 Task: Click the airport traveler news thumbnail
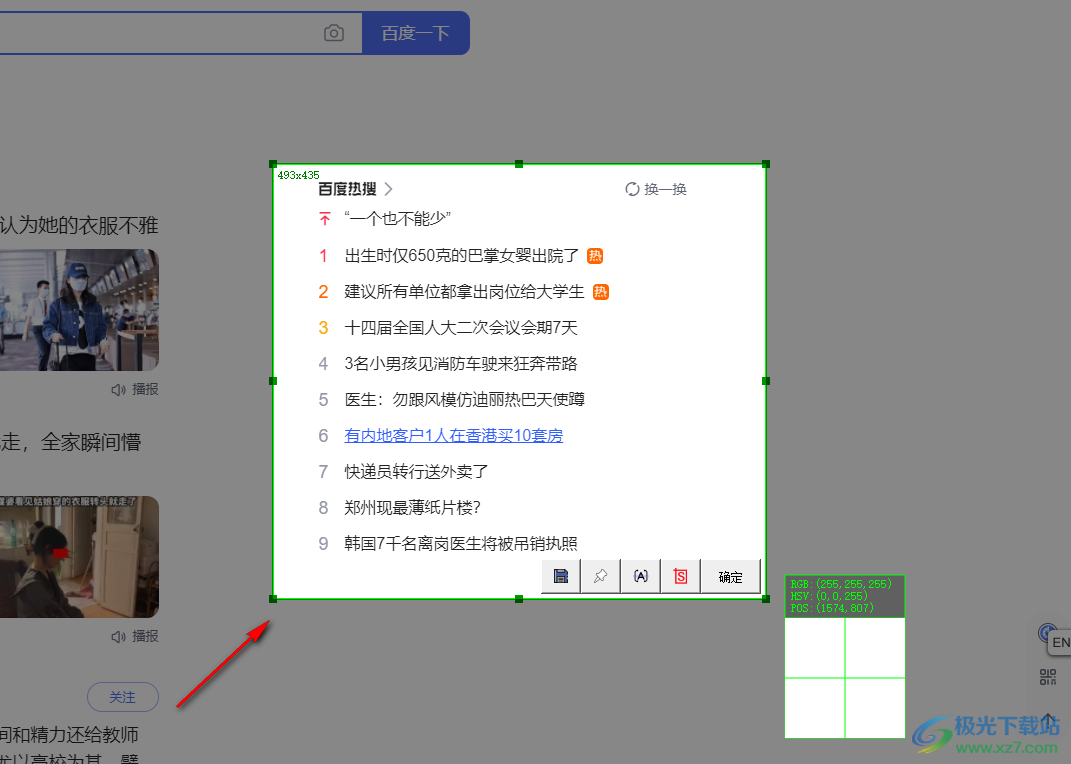pos(79,310)
